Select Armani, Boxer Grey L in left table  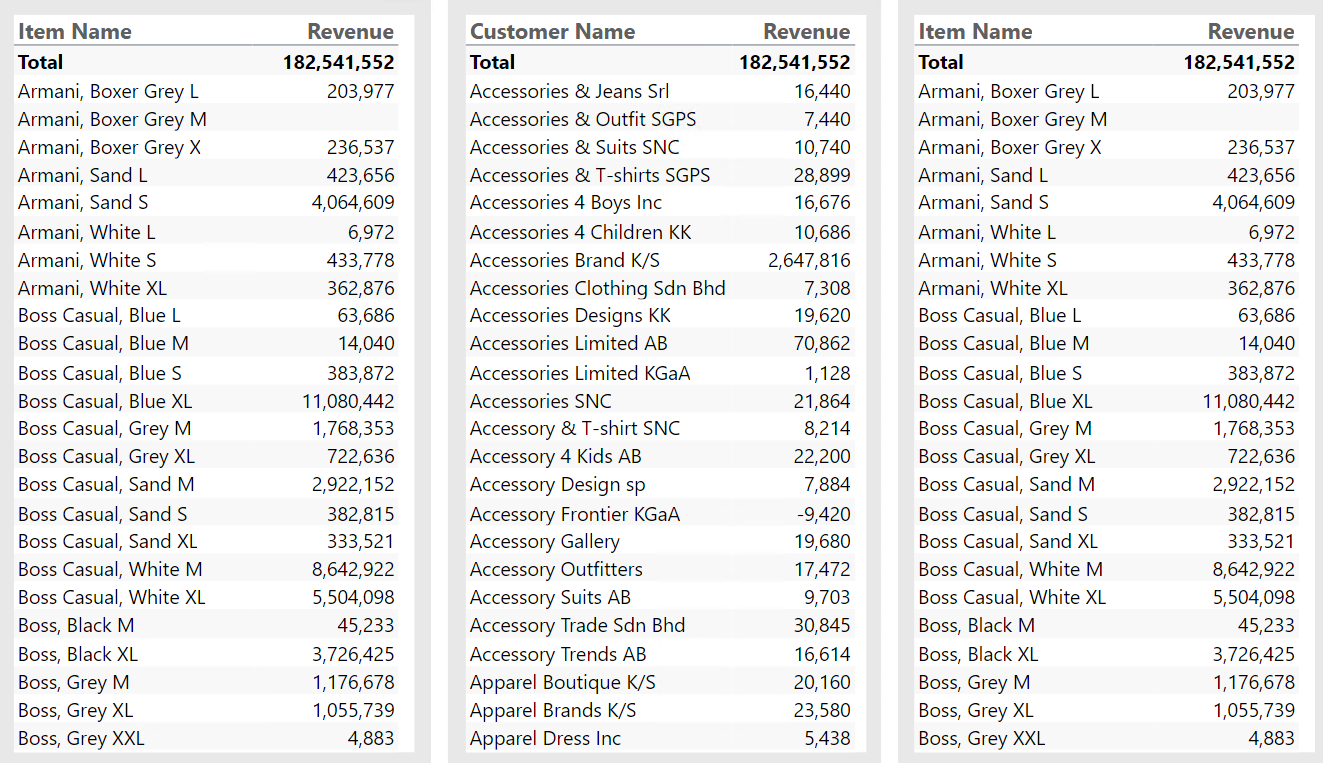[108, 91]
